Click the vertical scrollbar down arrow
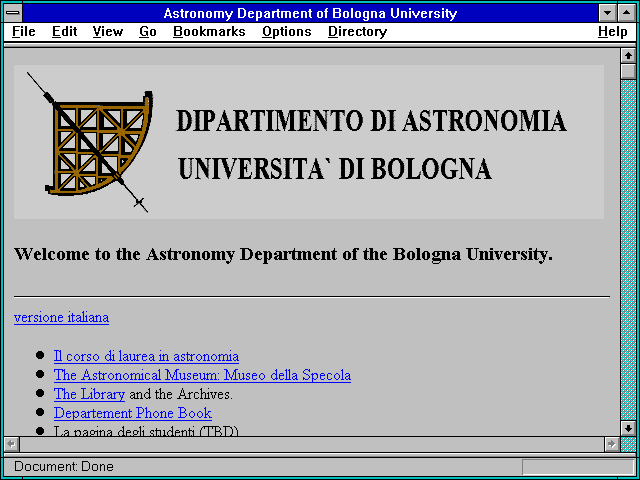Screen dimensions: 640x480 pyautogui.click(x=628, y=428)
